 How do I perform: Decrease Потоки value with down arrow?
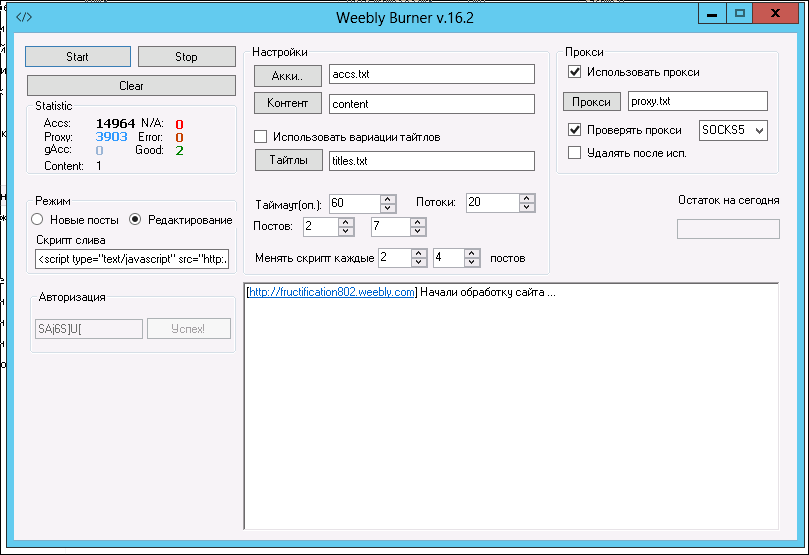(527, 207)
